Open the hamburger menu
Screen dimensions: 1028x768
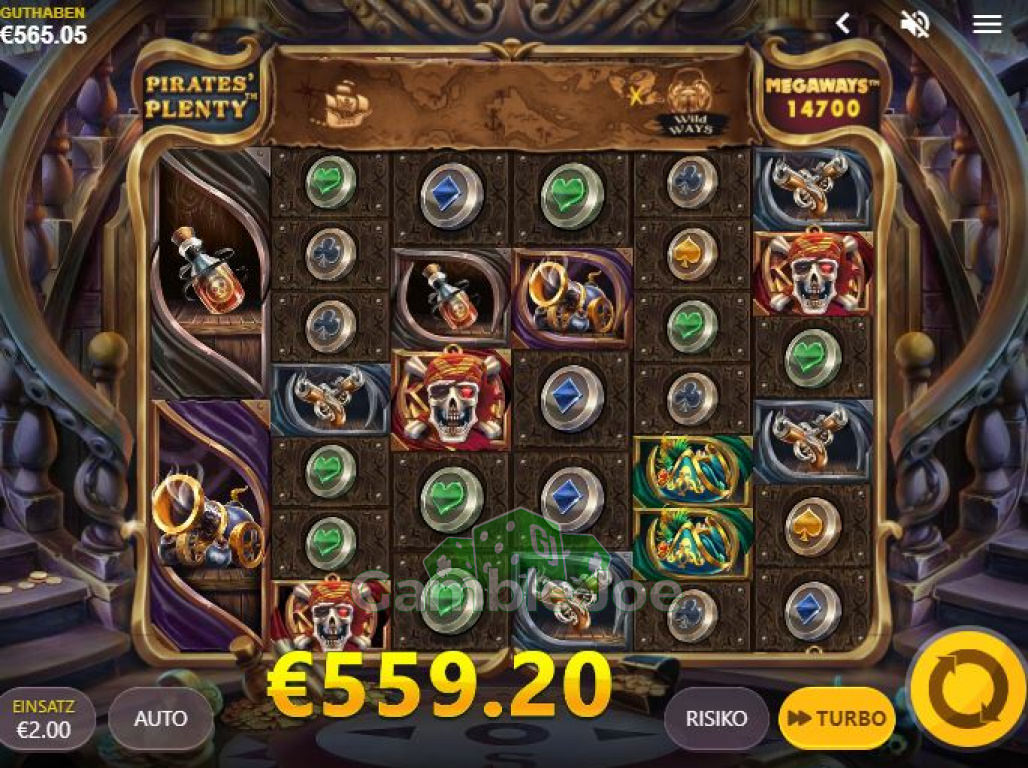click(x=987, y=24)
